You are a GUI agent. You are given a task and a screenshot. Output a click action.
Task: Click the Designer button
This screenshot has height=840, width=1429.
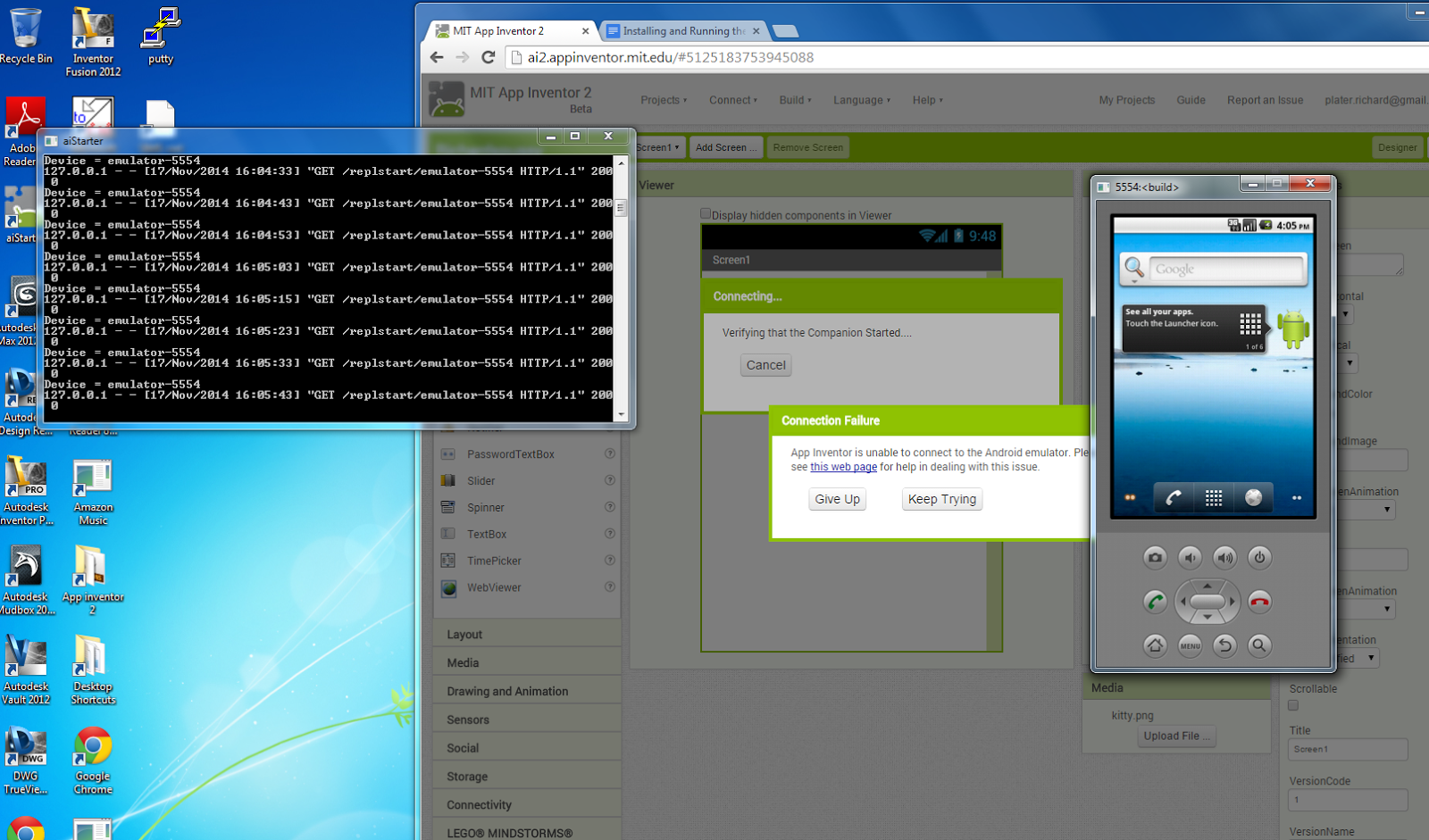click(x=1397, y=147)
